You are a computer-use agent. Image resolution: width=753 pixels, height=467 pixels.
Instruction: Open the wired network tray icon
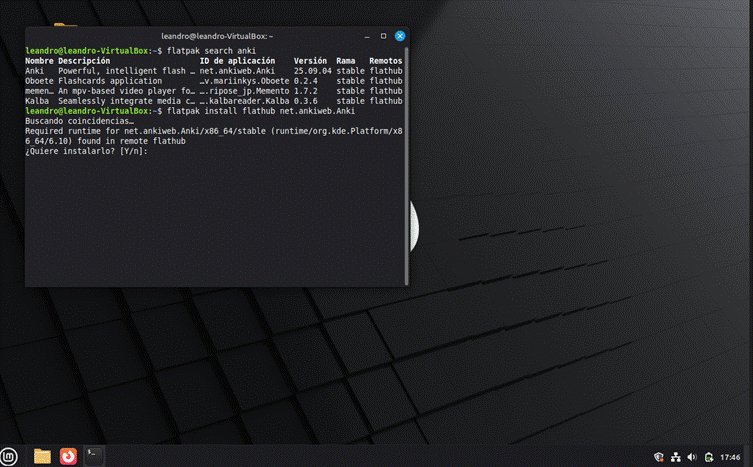pyautogui.click(x=676, y=457)
